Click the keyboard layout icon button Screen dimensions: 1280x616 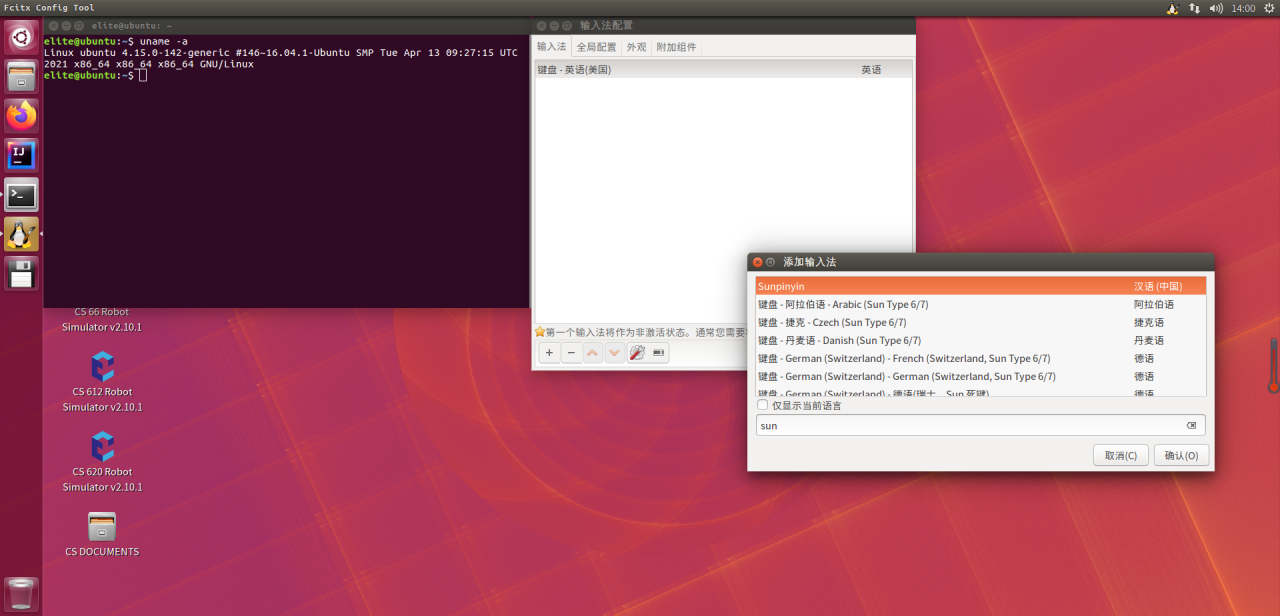tap(659, 353)
